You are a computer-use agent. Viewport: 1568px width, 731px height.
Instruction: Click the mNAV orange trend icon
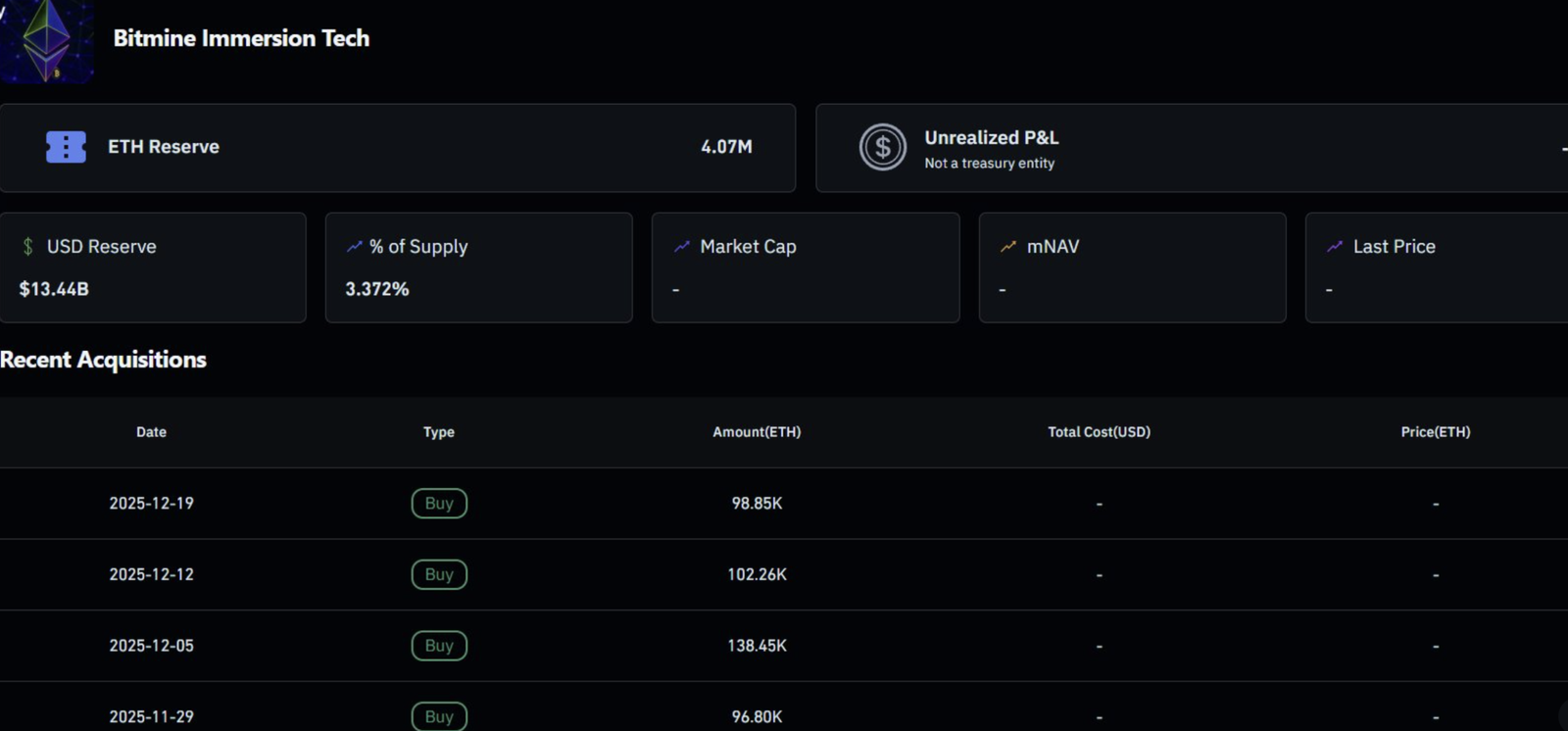1008,247
